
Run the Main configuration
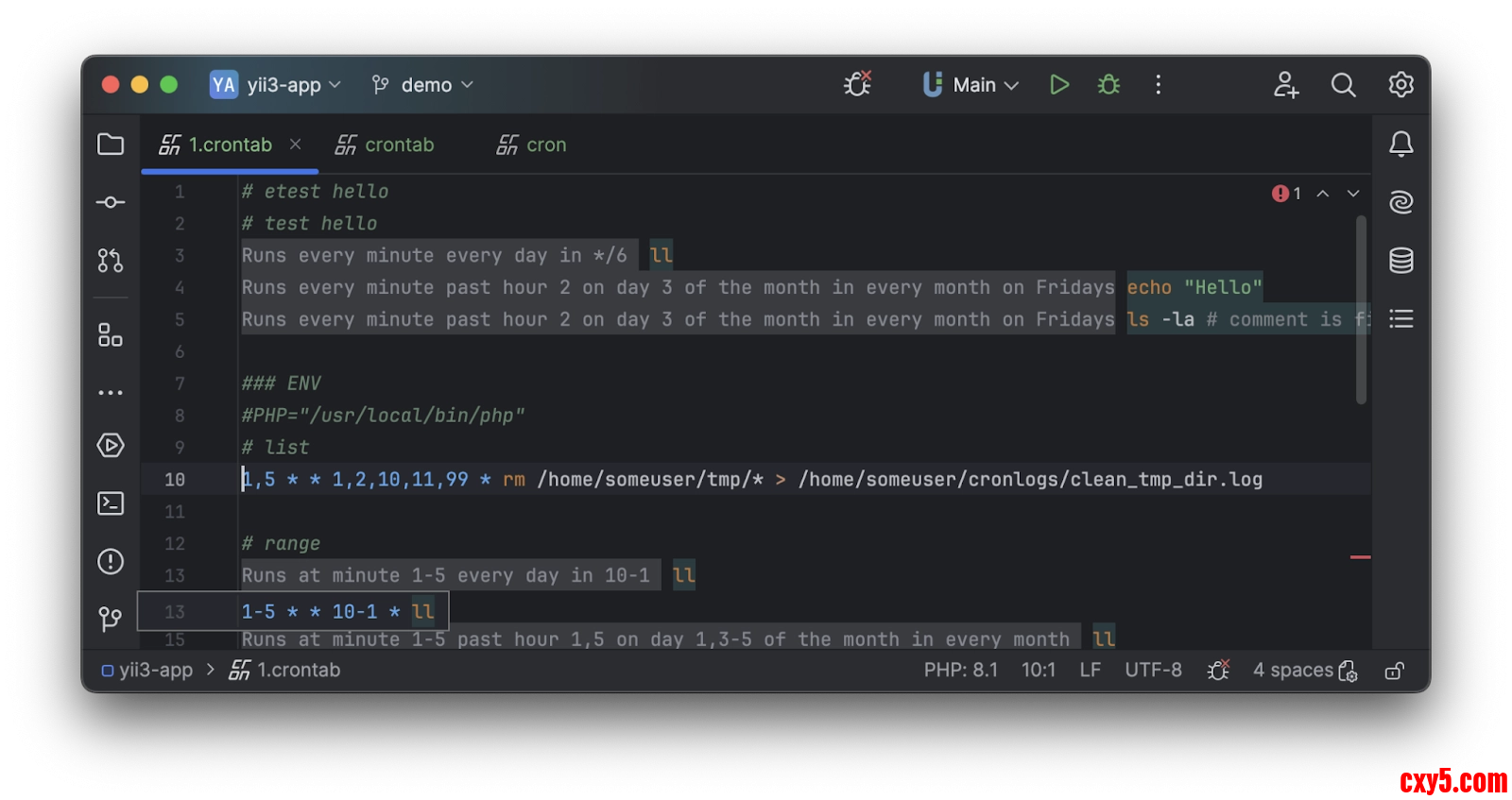(1058, 85)
